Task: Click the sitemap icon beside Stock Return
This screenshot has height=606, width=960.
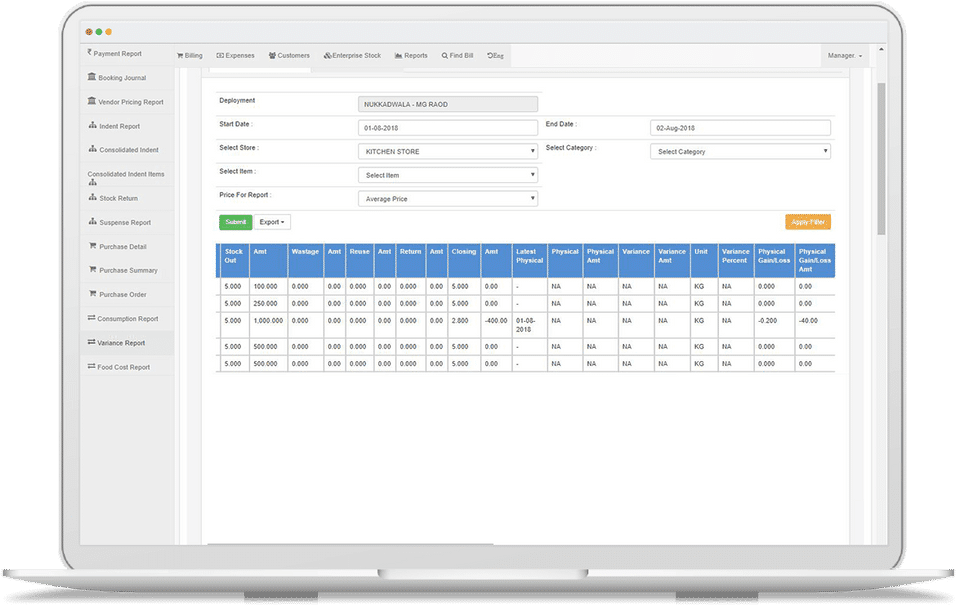Action: coord(92,197)
